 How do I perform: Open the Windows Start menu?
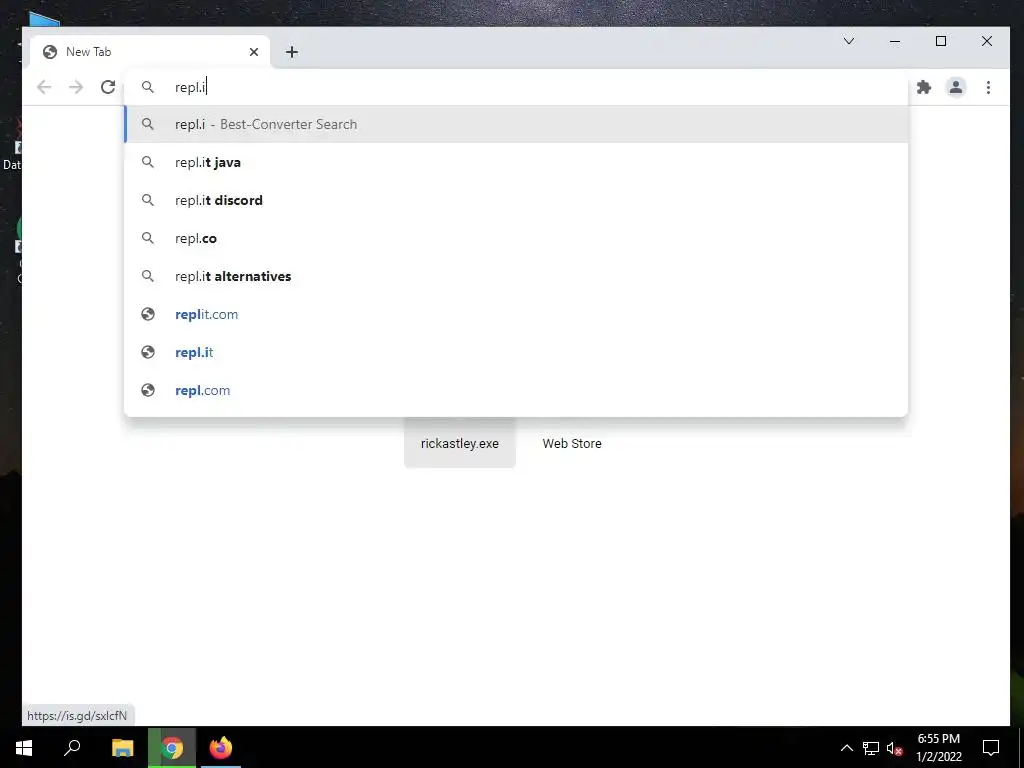(x=24, y=748)
